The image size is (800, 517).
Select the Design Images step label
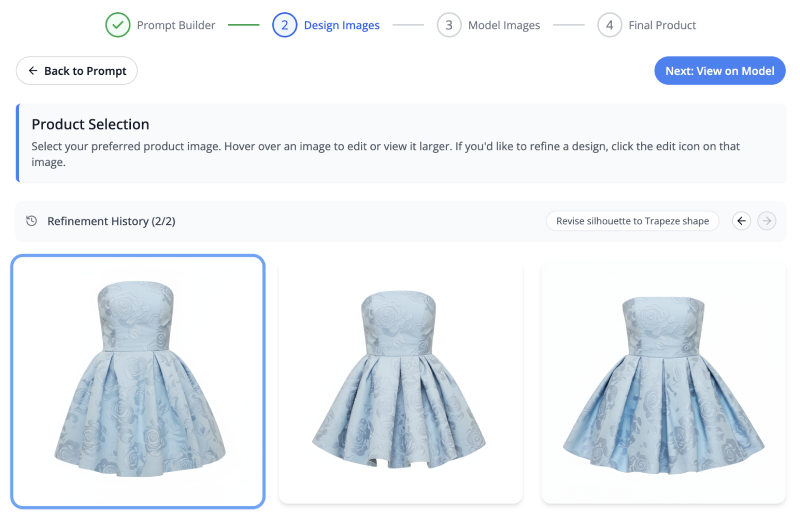coord(342,25)
